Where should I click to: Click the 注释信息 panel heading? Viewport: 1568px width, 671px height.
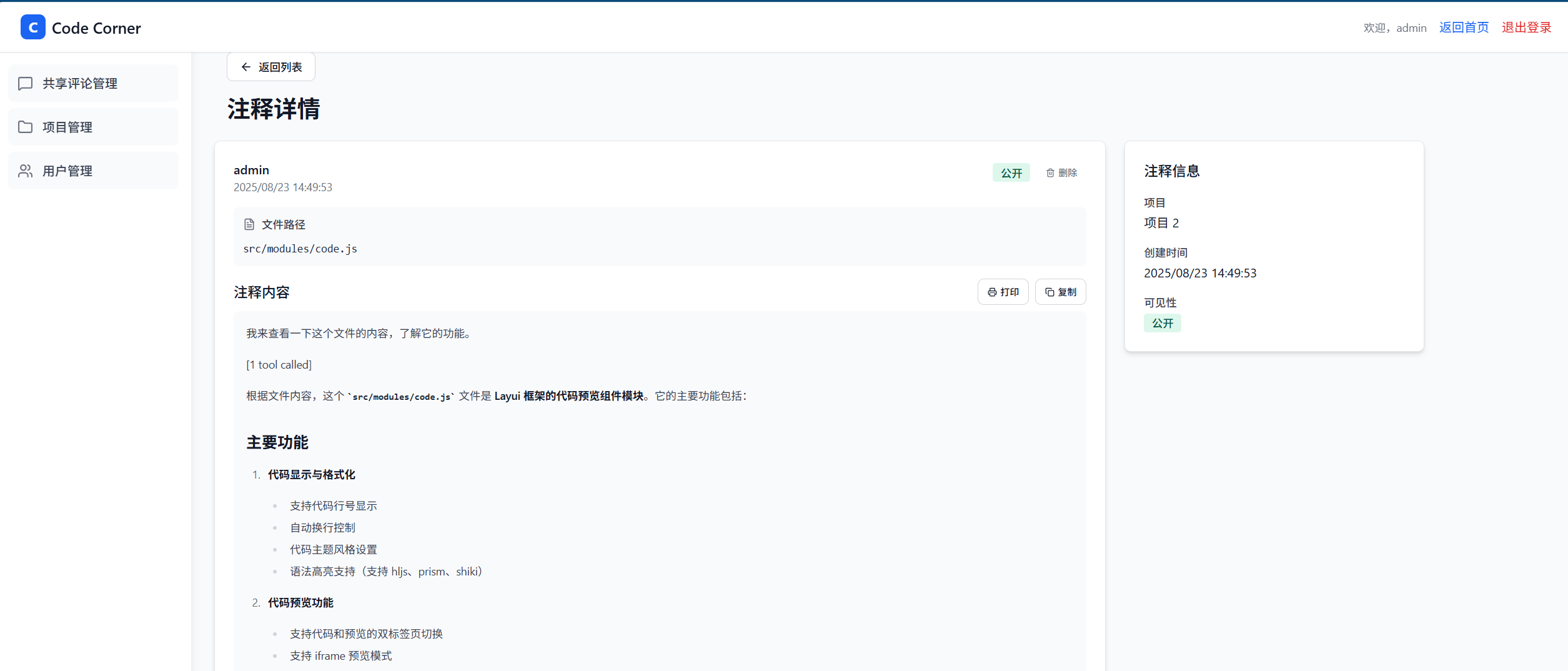(1172, 171)
